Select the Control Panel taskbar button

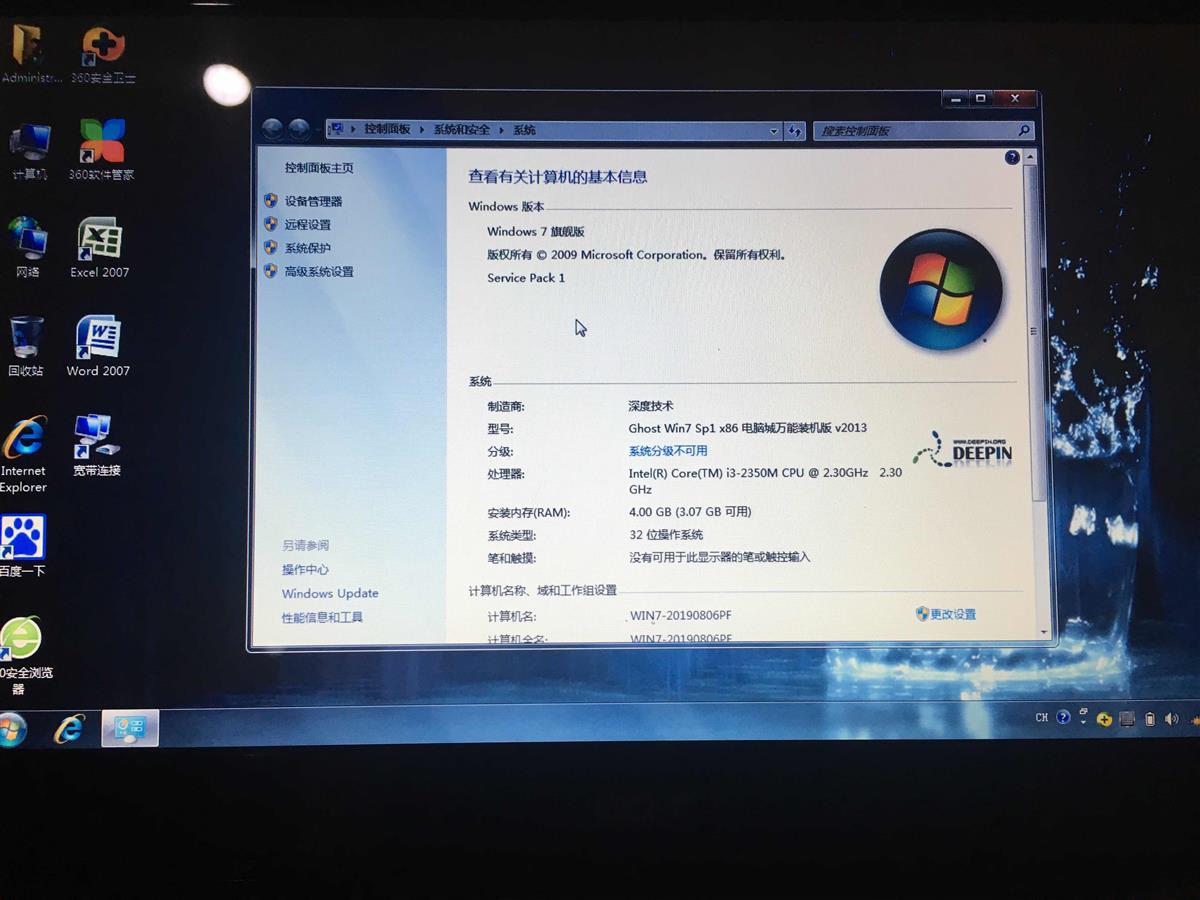point(130,728)
